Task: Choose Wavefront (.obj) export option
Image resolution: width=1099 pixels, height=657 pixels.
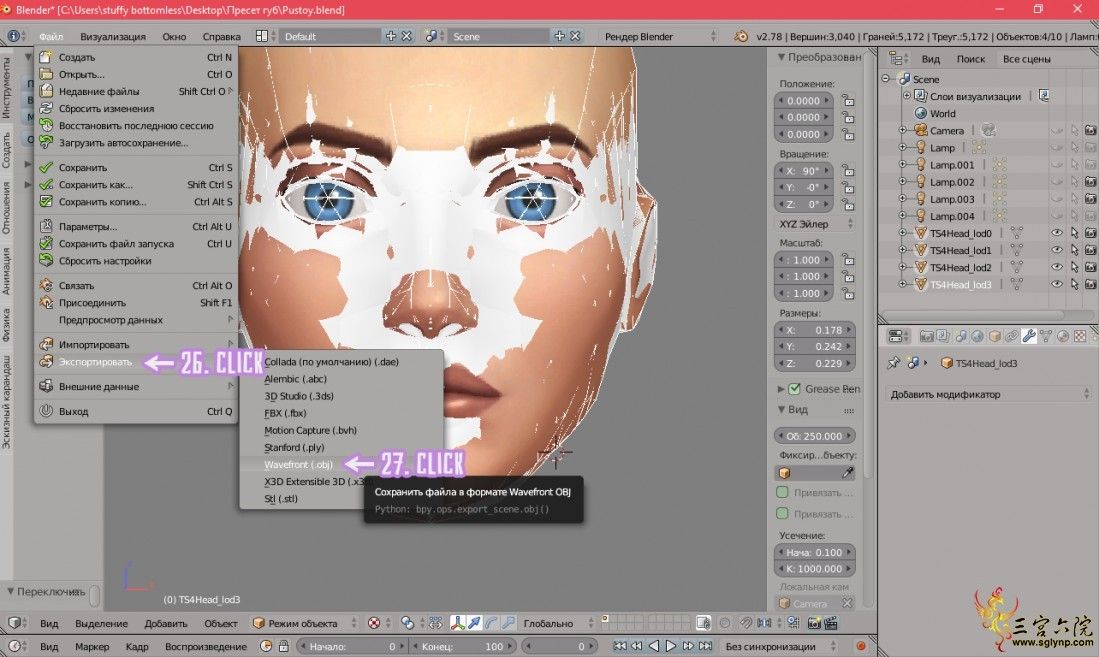Action: point(299,464)
